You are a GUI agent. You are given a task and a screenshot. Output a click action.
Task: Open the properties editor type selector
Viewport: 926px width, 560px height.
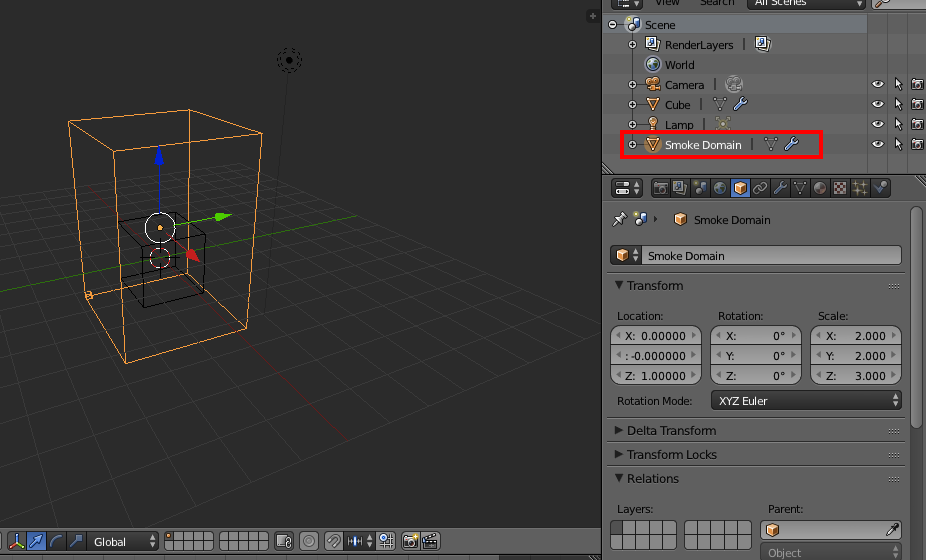pos(627,188)
